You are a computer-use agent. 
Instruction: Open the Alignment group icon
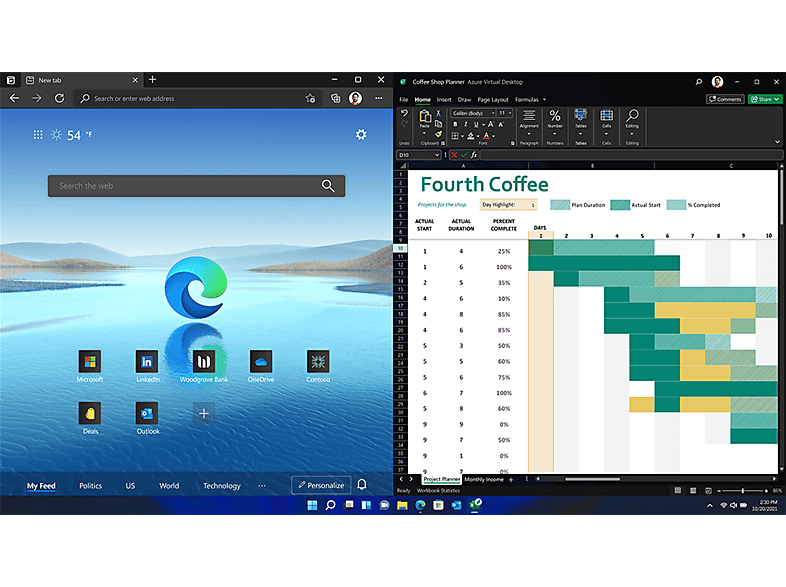529,116
